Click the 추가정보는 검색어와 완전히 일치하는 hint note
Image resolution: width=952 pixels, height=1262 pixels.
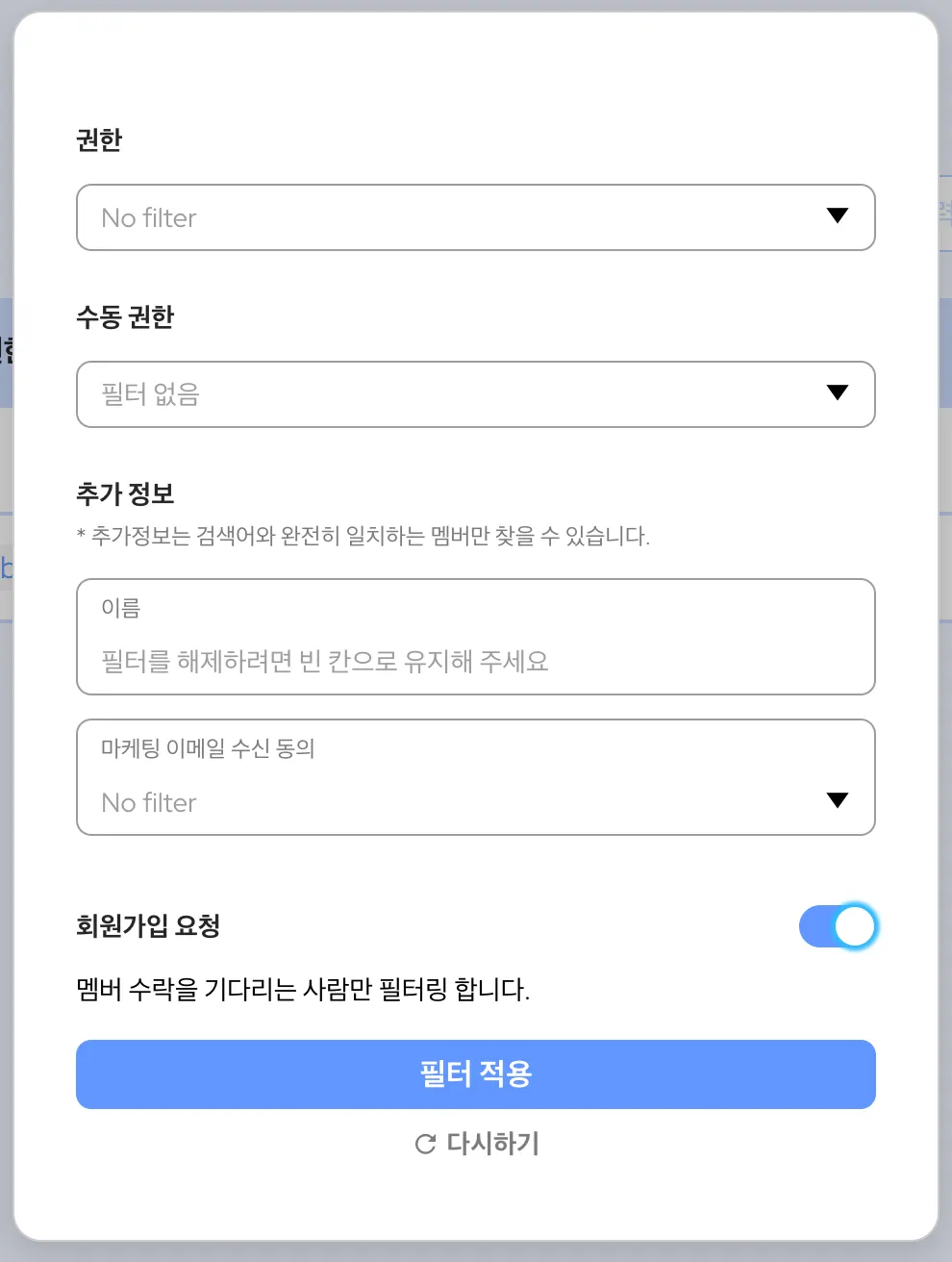pyautogui.click(x=363, y=537)
